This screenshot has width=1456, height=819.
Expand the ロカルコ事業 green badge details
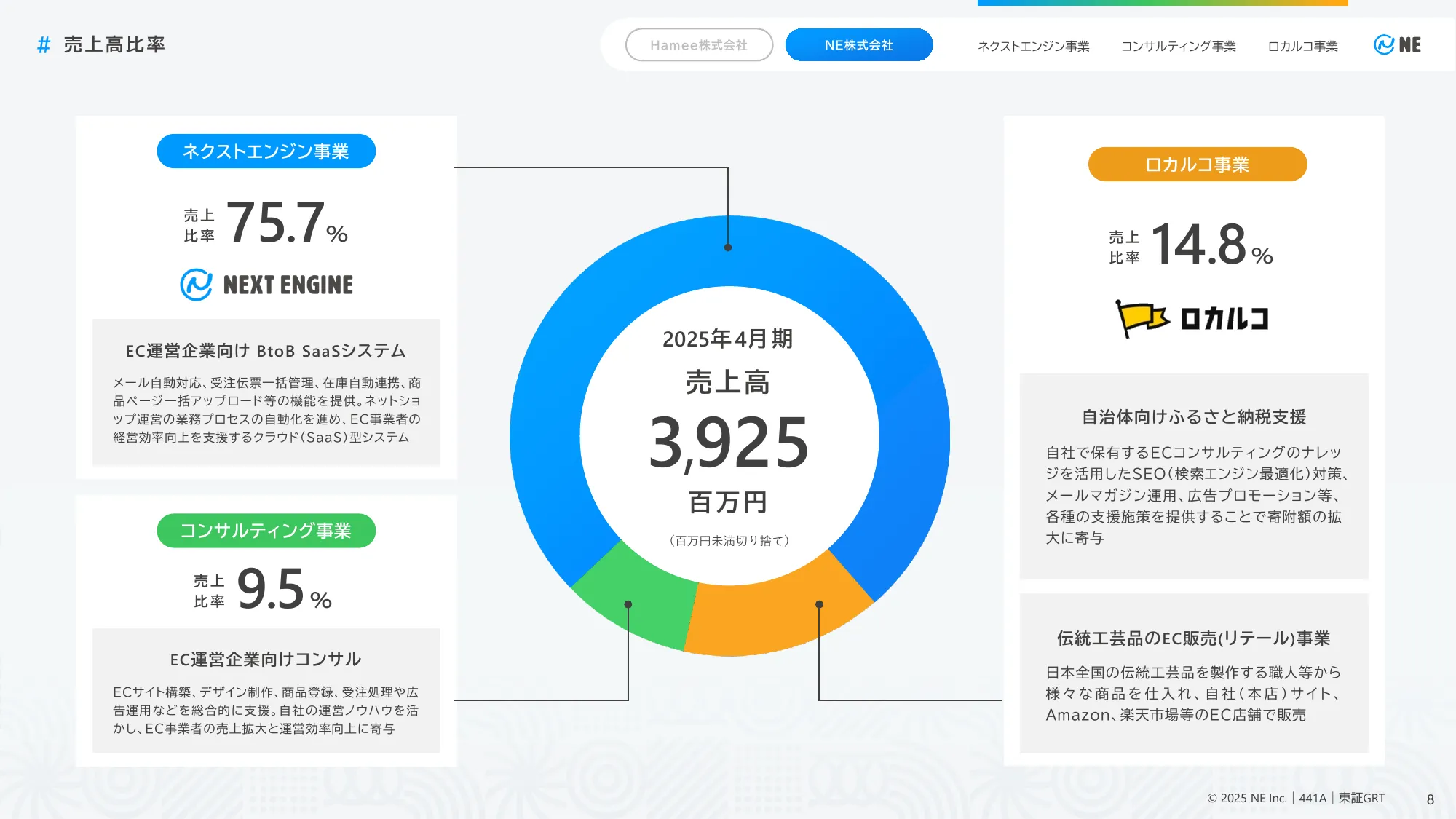click(x=1197, y=165)
